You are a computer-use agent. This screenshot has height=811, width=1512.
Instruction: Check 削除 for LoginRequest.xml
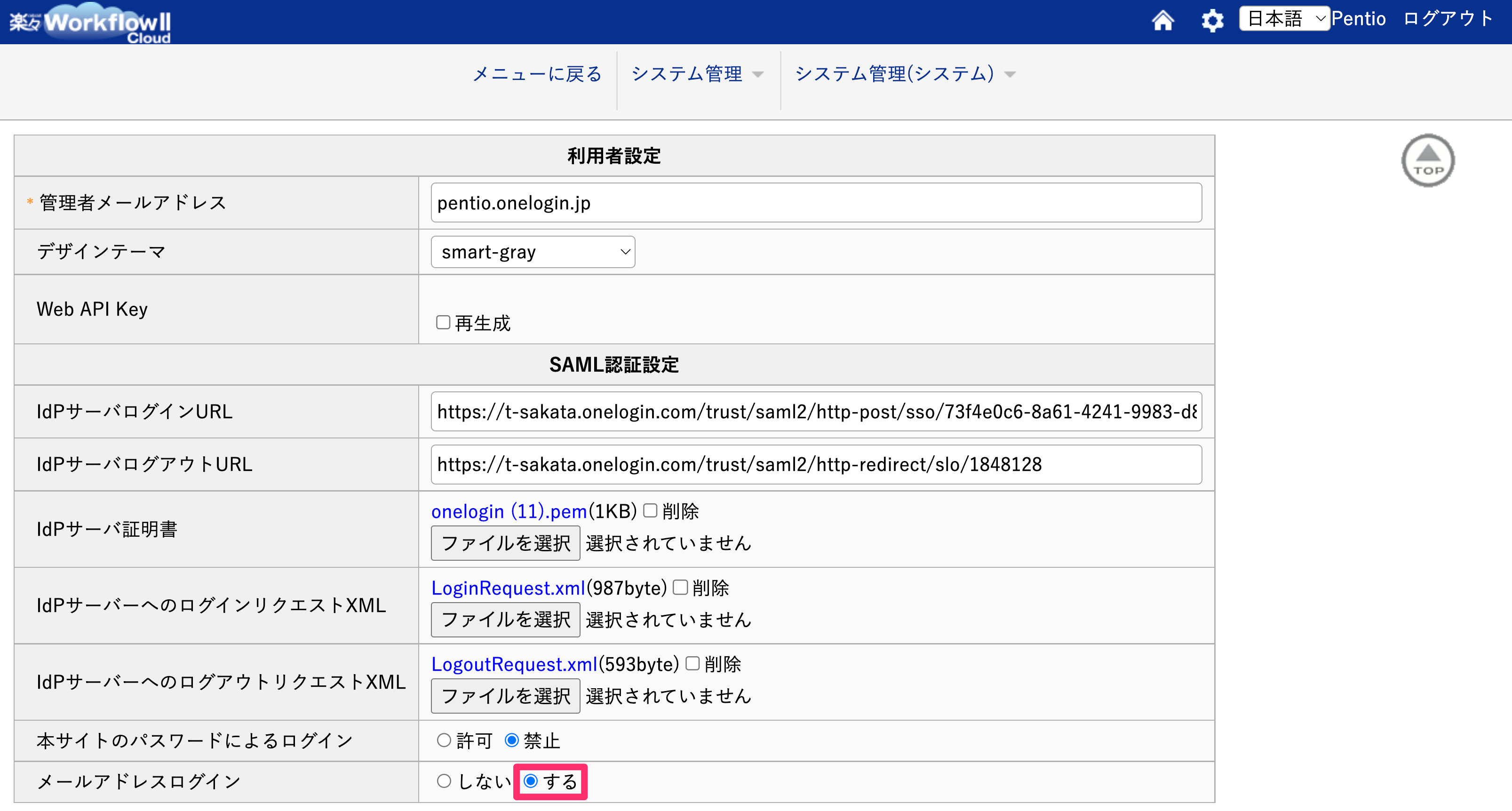click(x=680, y=587)
